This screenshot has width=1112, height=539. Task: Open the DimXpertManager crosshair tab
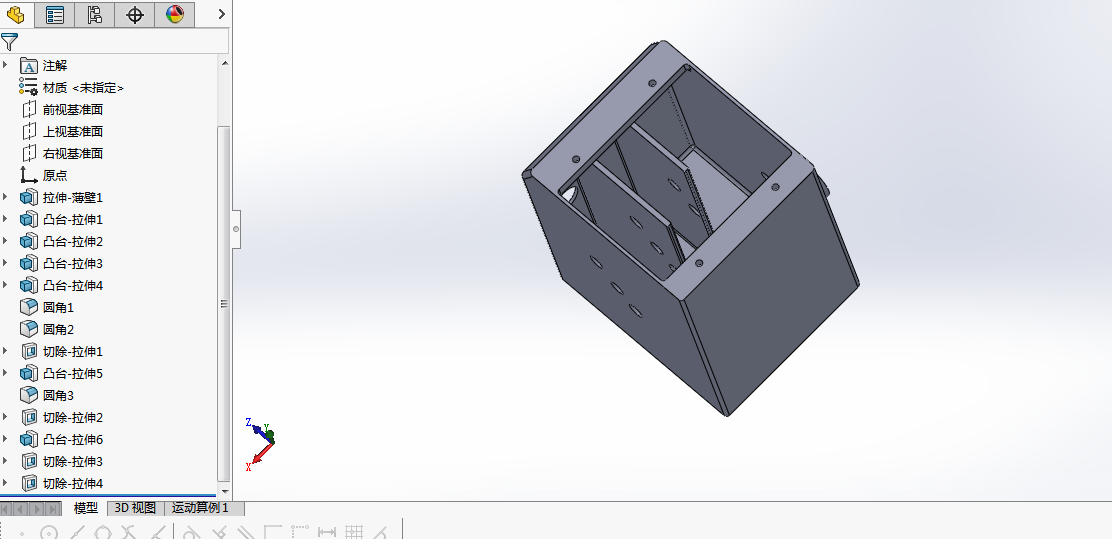[134, 14]
